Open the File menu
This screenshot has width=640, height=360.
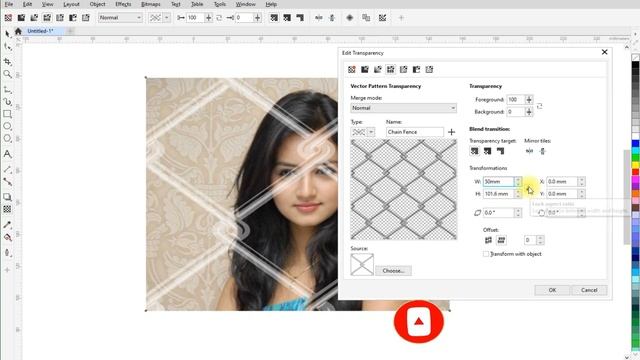tap(9, 4)
